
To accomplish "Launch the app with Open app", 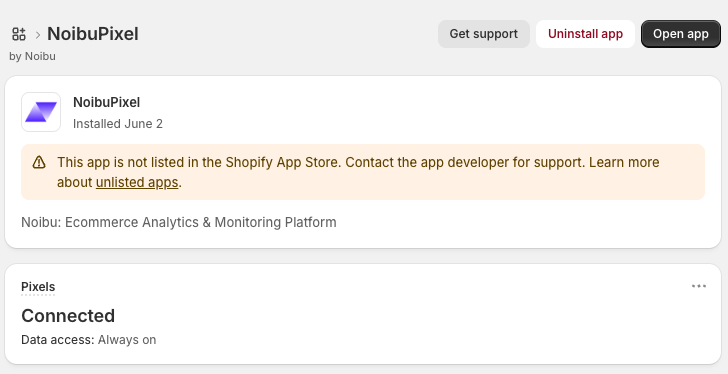I will pos(681,34).
